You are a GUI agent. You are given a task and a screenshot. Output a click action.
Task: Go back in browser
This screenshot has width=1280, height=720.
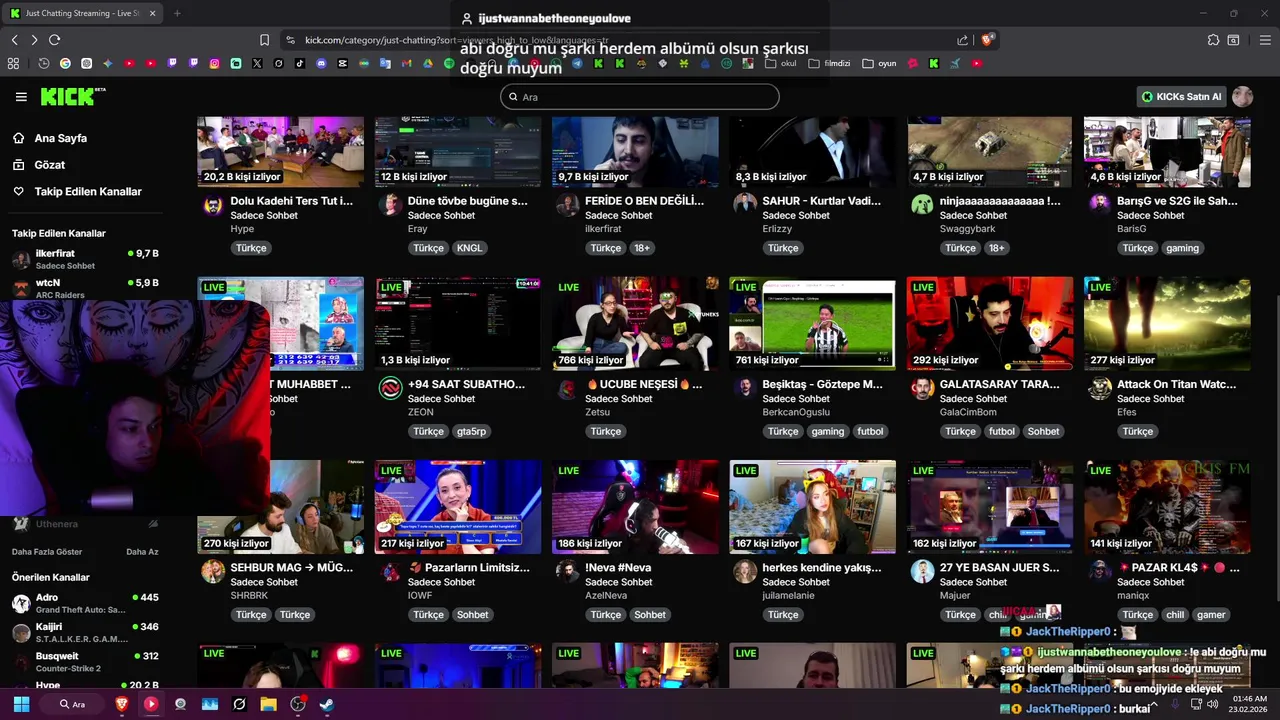(14, 40)
